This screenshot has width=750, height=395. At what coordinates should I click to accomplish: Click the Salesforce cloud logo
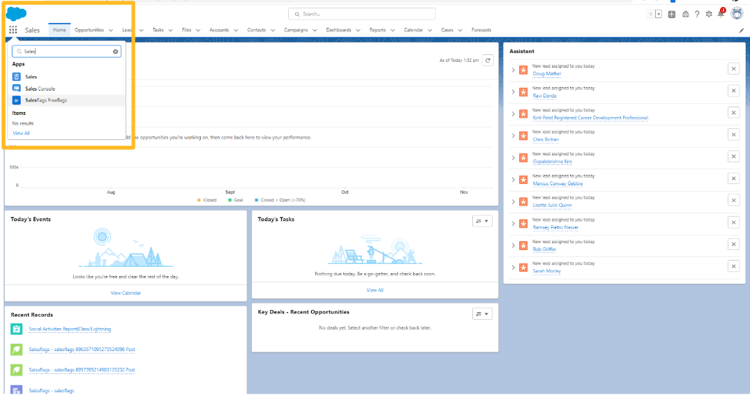click(x=16, y=14)
